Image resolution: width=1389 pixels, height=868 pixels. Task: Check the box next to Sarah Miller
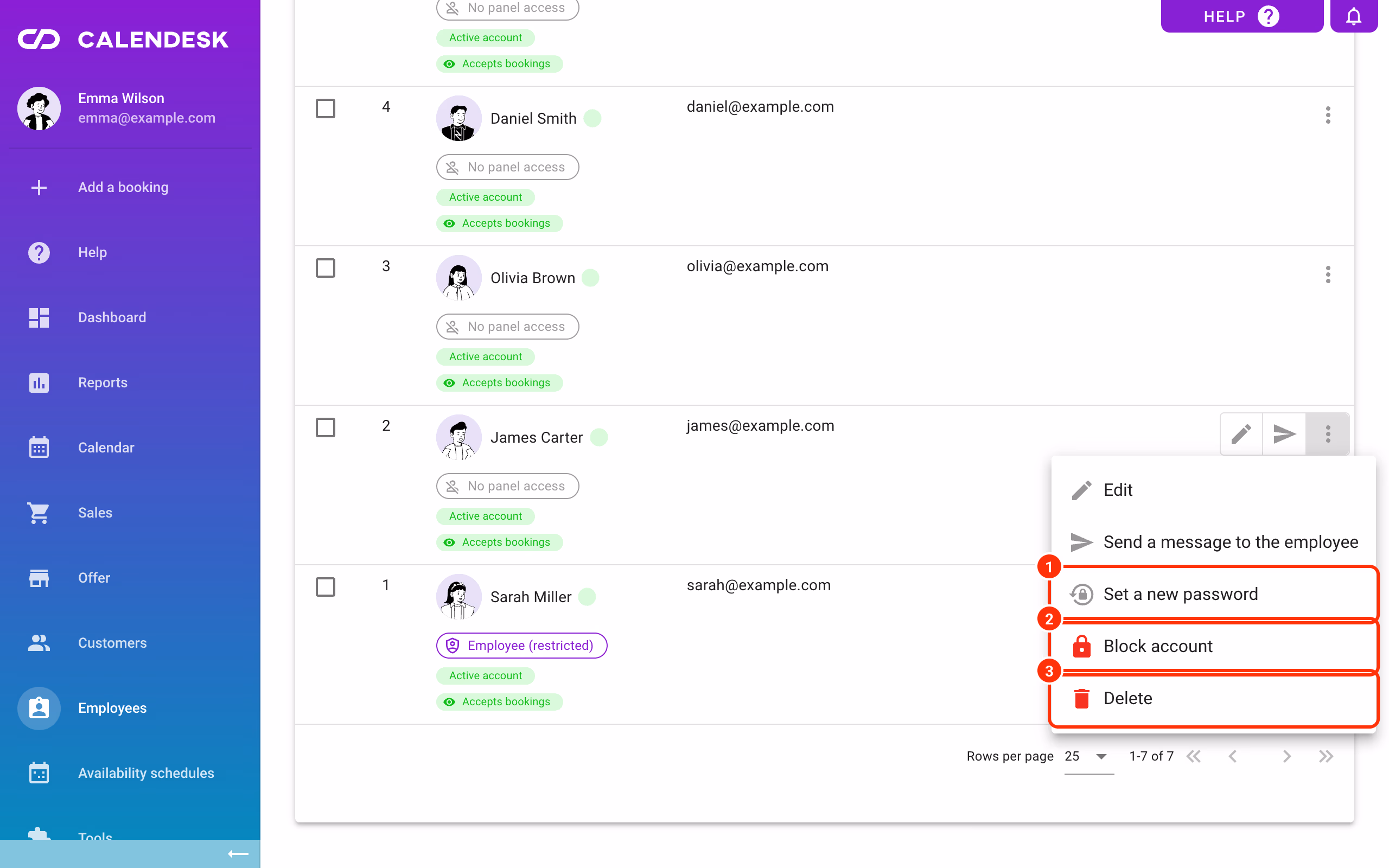pyautogui.click(x=326, y=586)
